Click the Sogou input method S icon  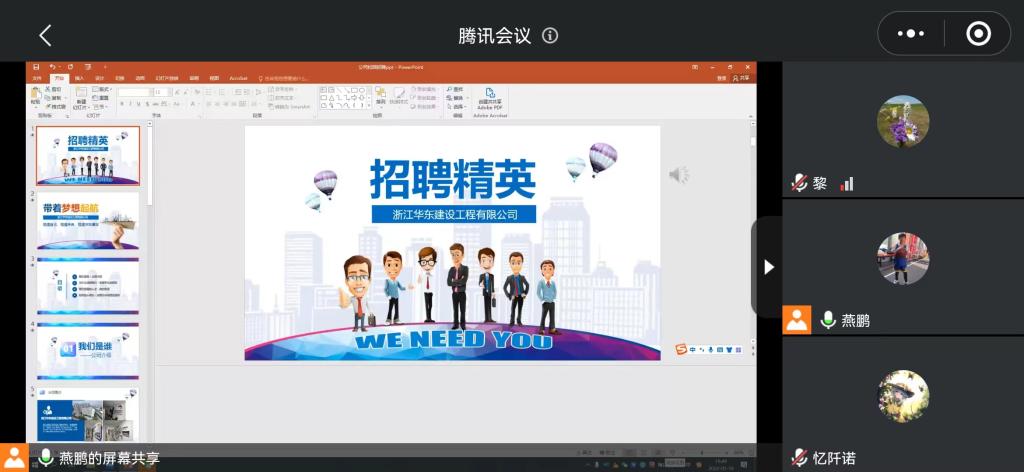[x=682, y=349]
